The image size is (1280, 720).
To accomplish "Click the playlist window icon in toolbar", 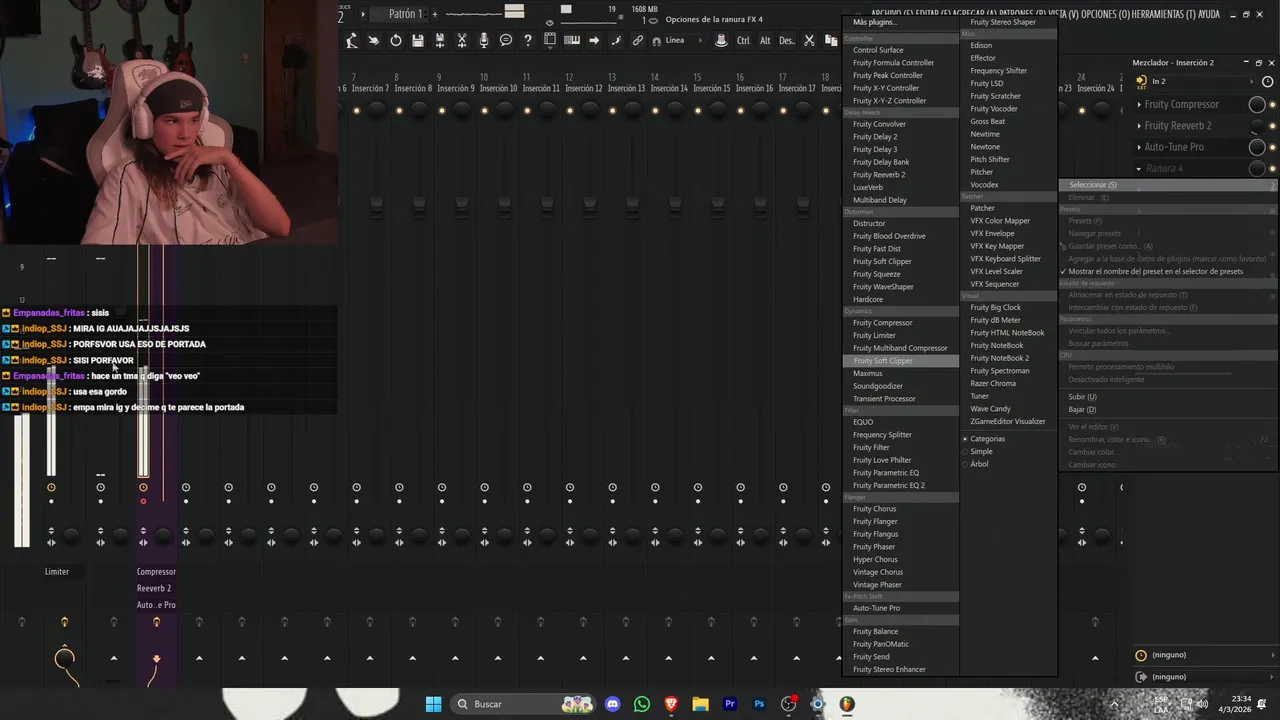I will 550,40.
